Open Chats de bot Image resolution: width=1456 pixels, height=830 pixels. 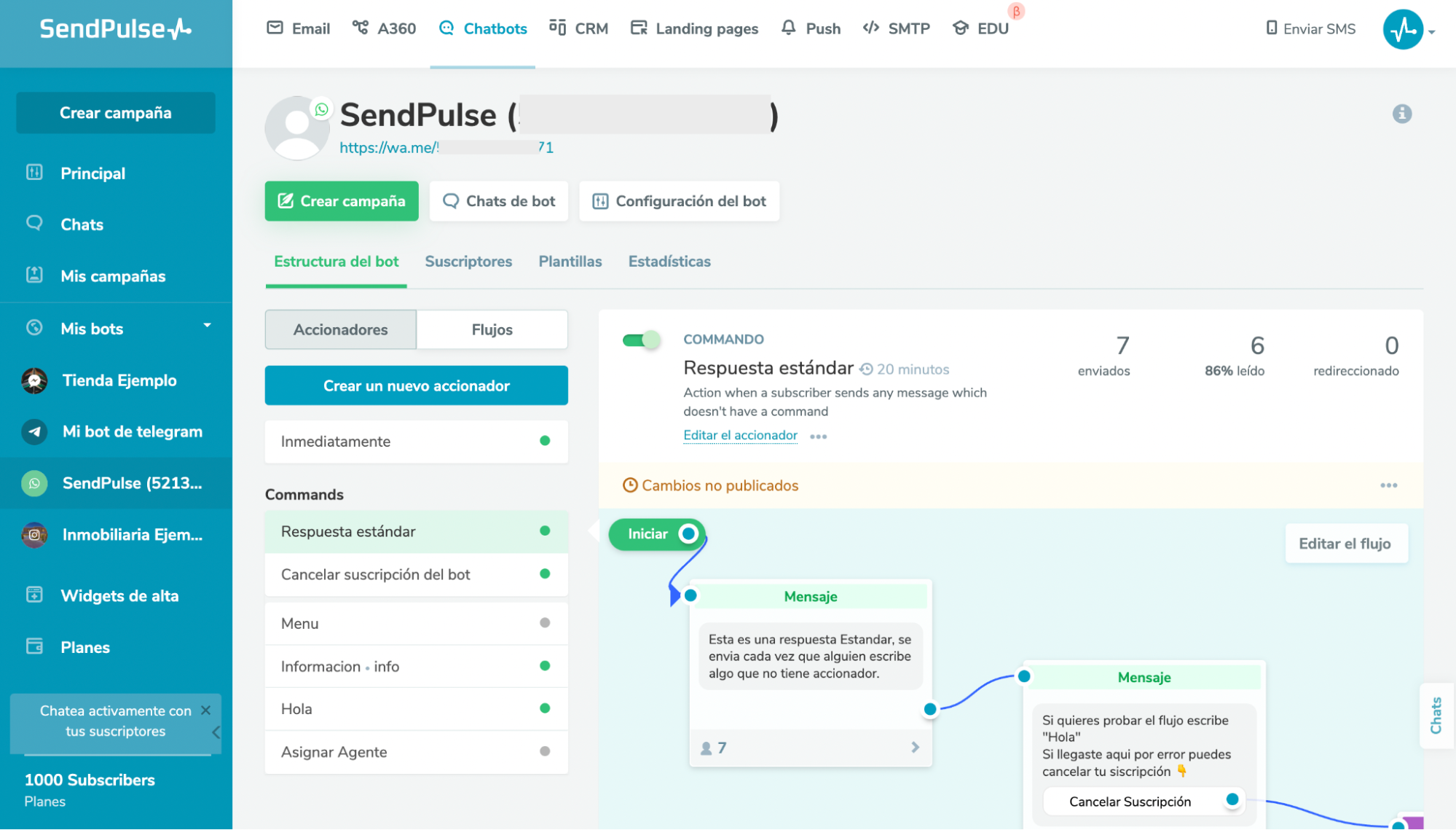(499, 201)
